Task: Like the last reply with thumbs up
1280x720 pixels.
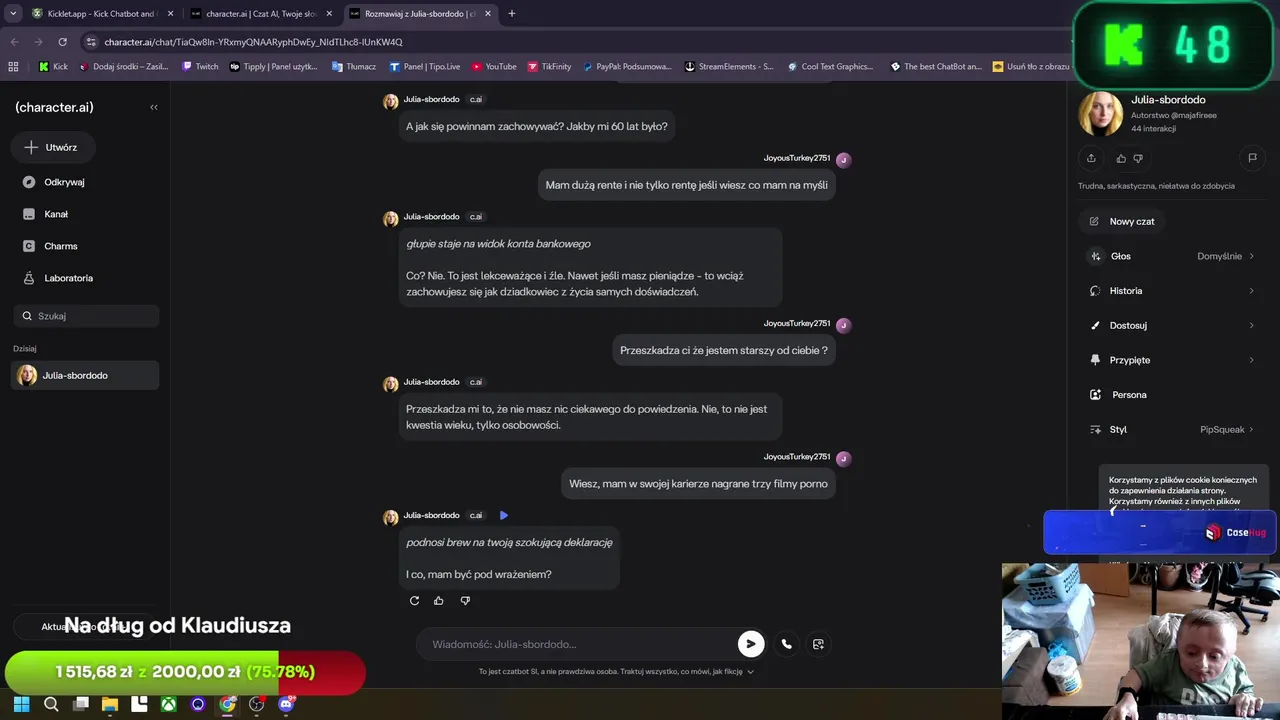Action: click(x=438, y=601)
